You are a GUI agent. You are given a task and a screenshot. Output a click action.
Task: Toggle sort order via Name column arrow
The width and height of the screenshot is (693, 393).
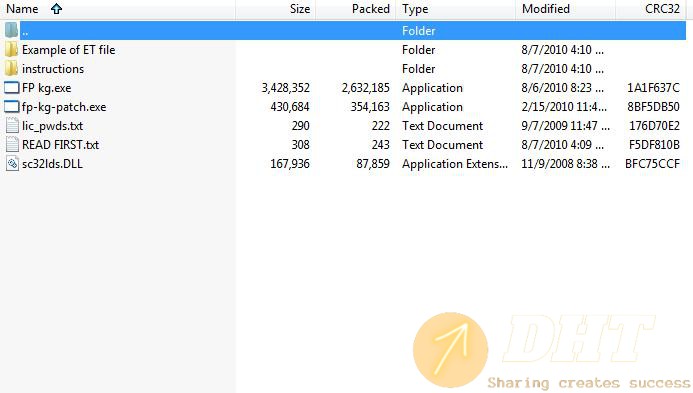click(56, 8)
